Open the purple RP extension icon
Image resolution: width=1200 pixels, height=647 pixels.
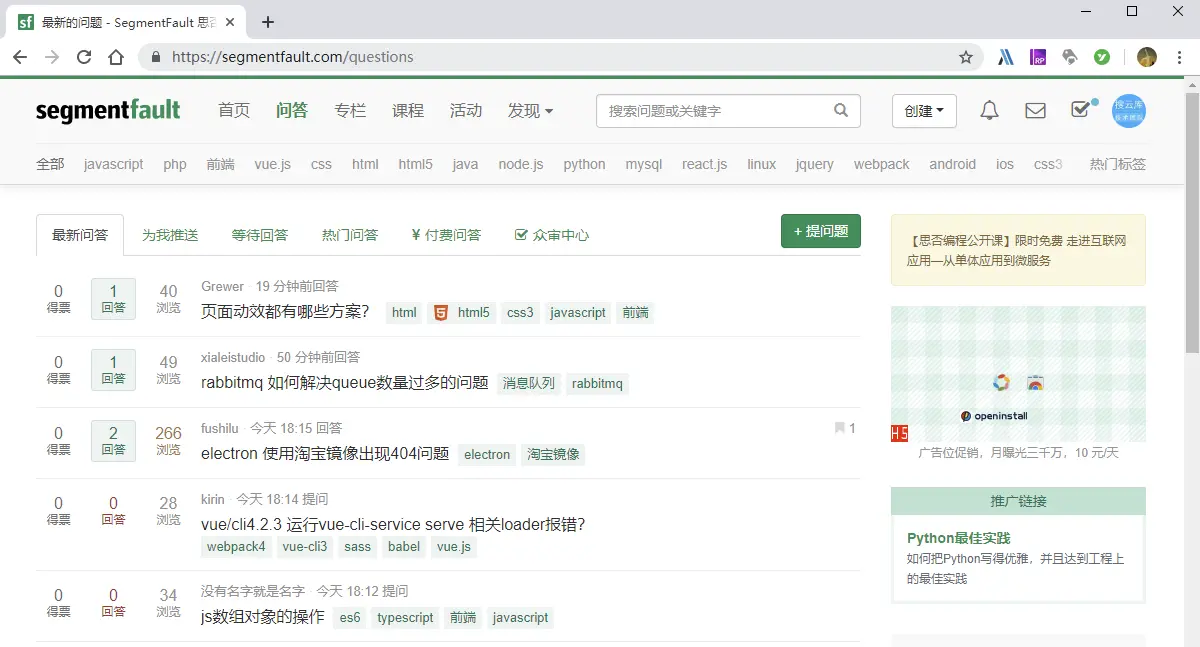(x=1038, y=57)
